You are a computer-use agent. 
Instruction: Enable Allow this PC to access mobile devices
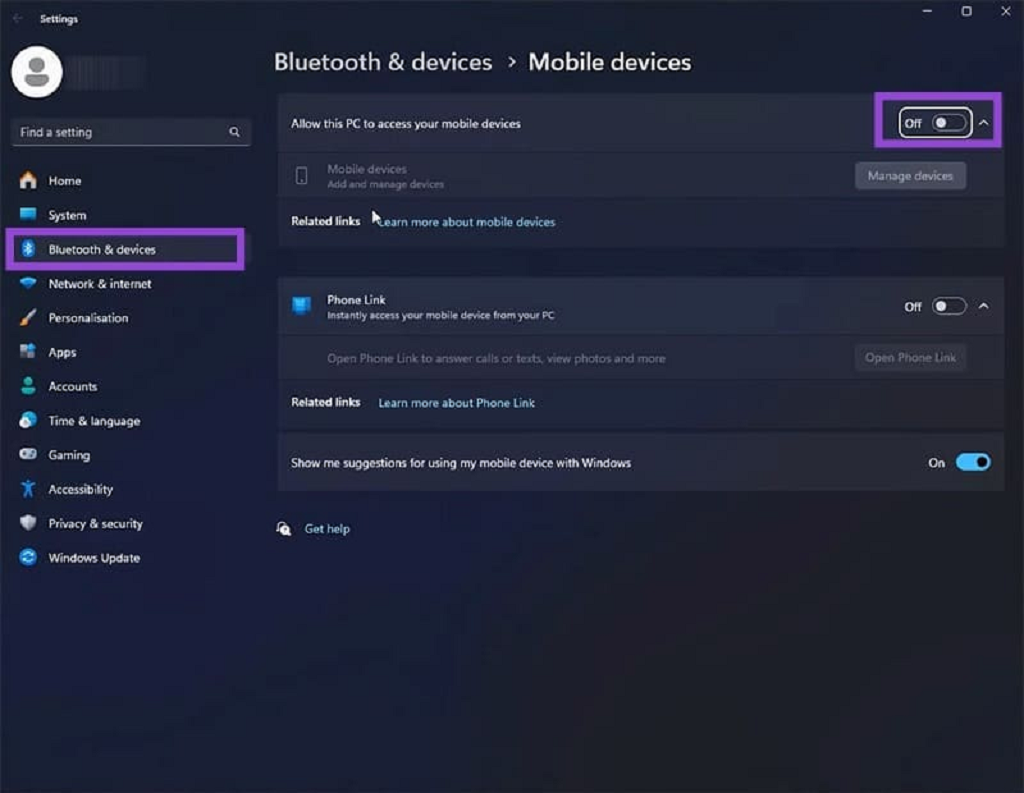click(x=948, y=123)
